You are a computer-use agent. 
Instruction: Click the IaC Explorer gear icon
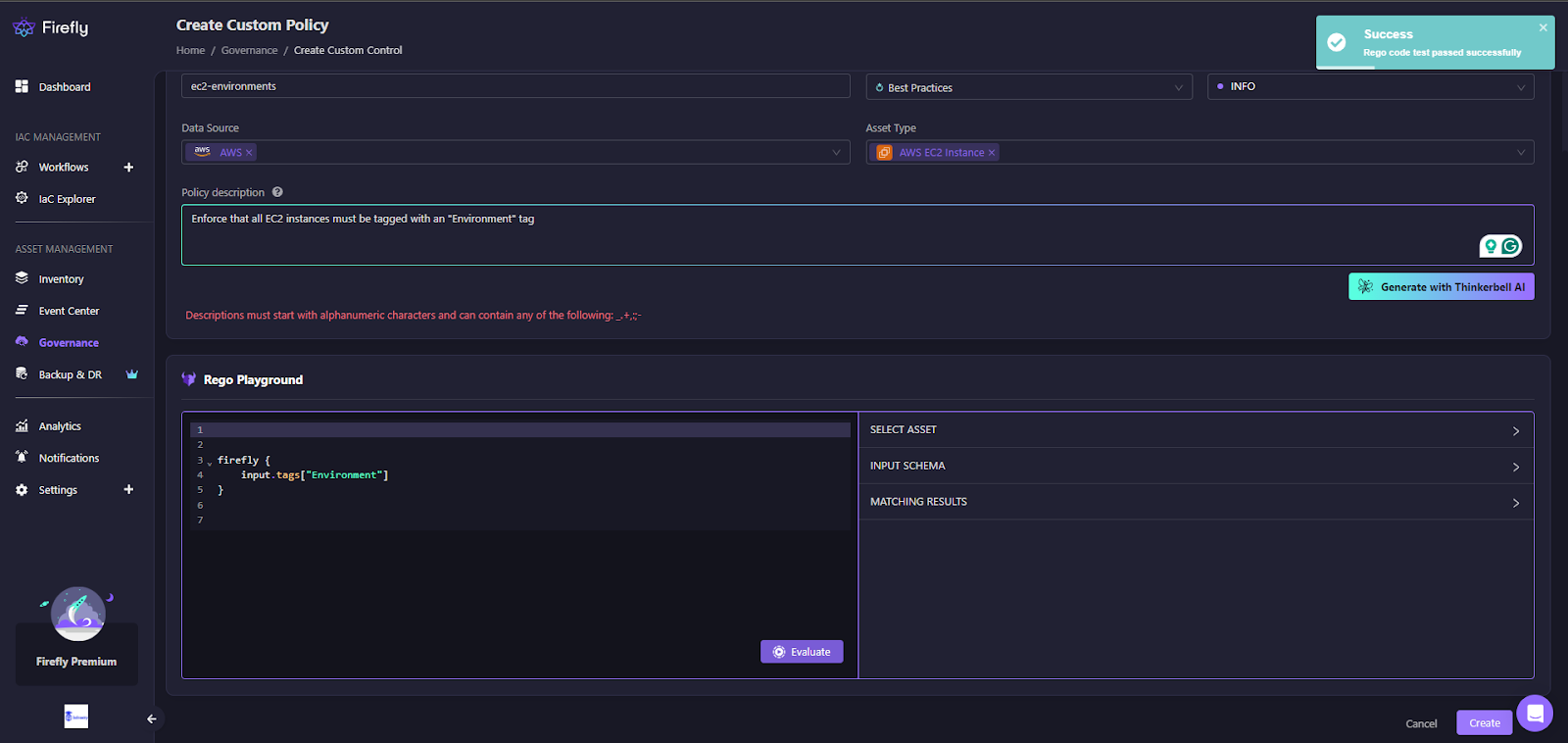(22, 198)
